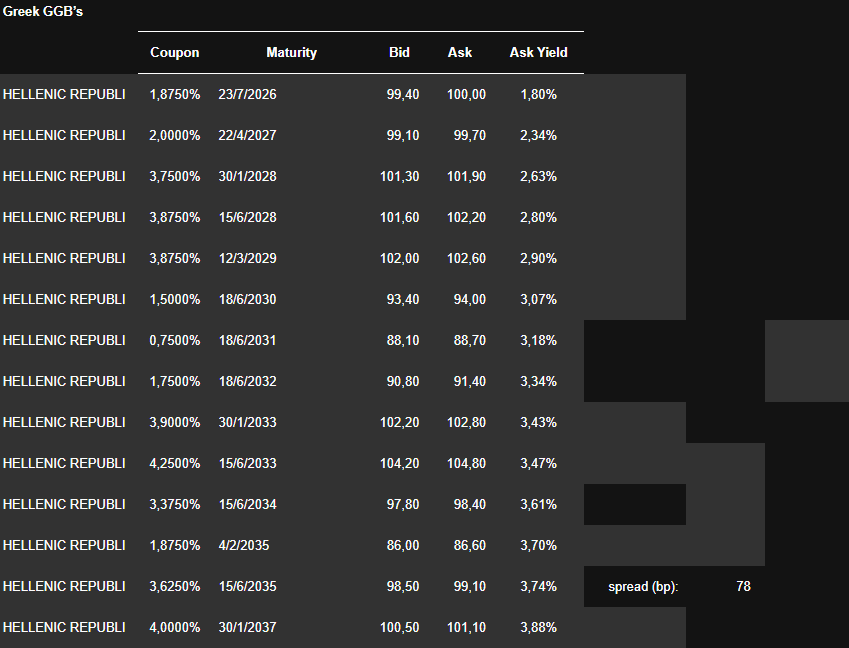This screenshot has width=849, height=648.
Task: Select the 30/1/2028 maturity cell
Action: (247, 176)
